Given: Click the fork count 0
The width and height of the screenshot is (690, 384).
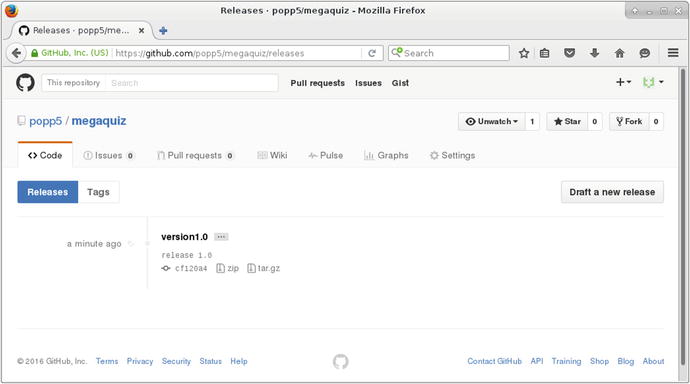Looking at the screenshot, I should pyautogui.click(x=656, y=121).
